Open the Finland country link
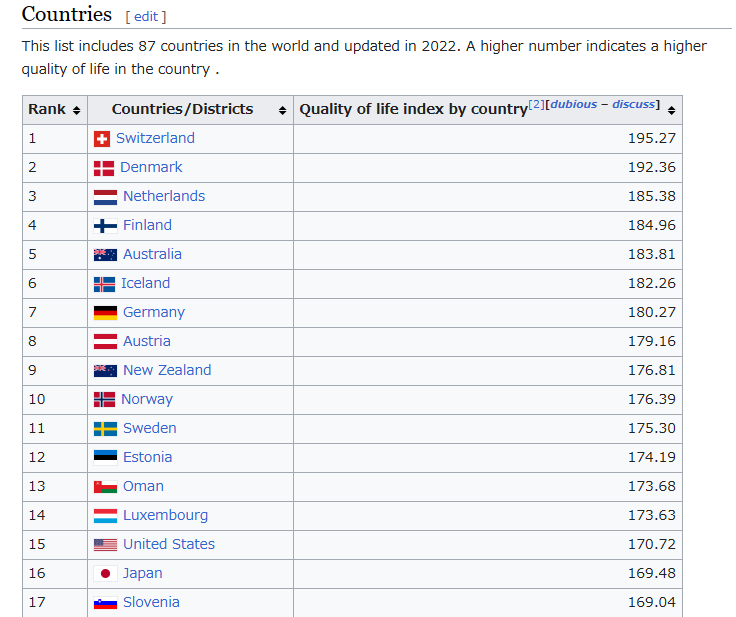 click(147, 226)
